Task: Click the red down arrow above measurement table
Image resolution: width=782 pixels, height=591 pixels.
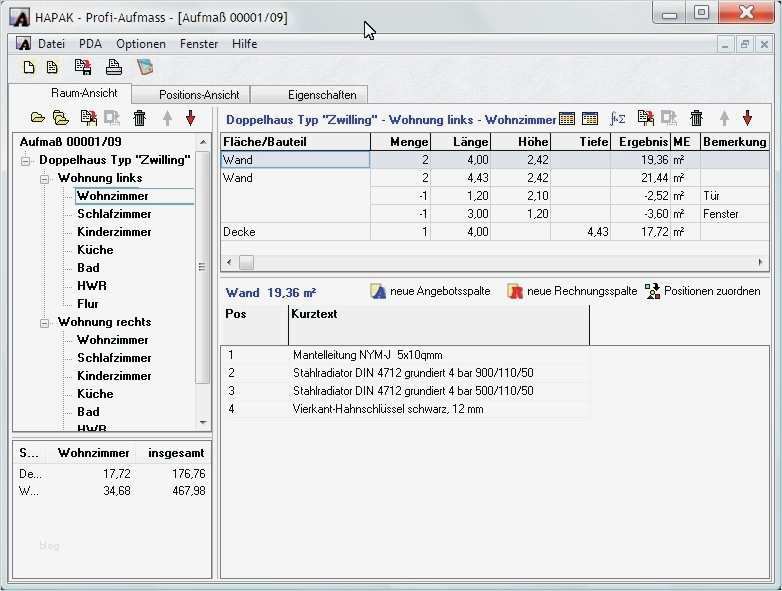Action: tap(747, 118)
